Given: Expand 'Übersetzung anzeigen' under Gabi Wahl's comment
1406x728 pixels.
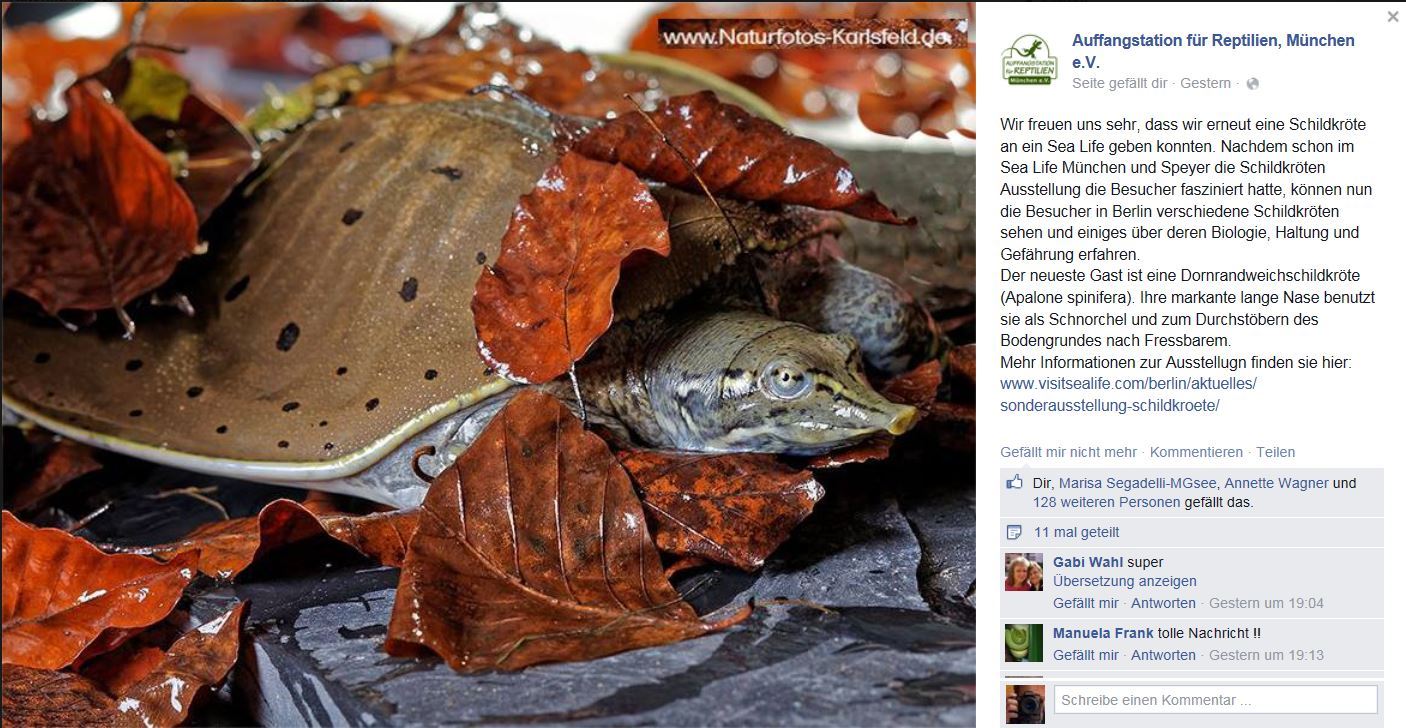Looking at the screenshot, I should pyautogui.click(x=1125, y=581).
